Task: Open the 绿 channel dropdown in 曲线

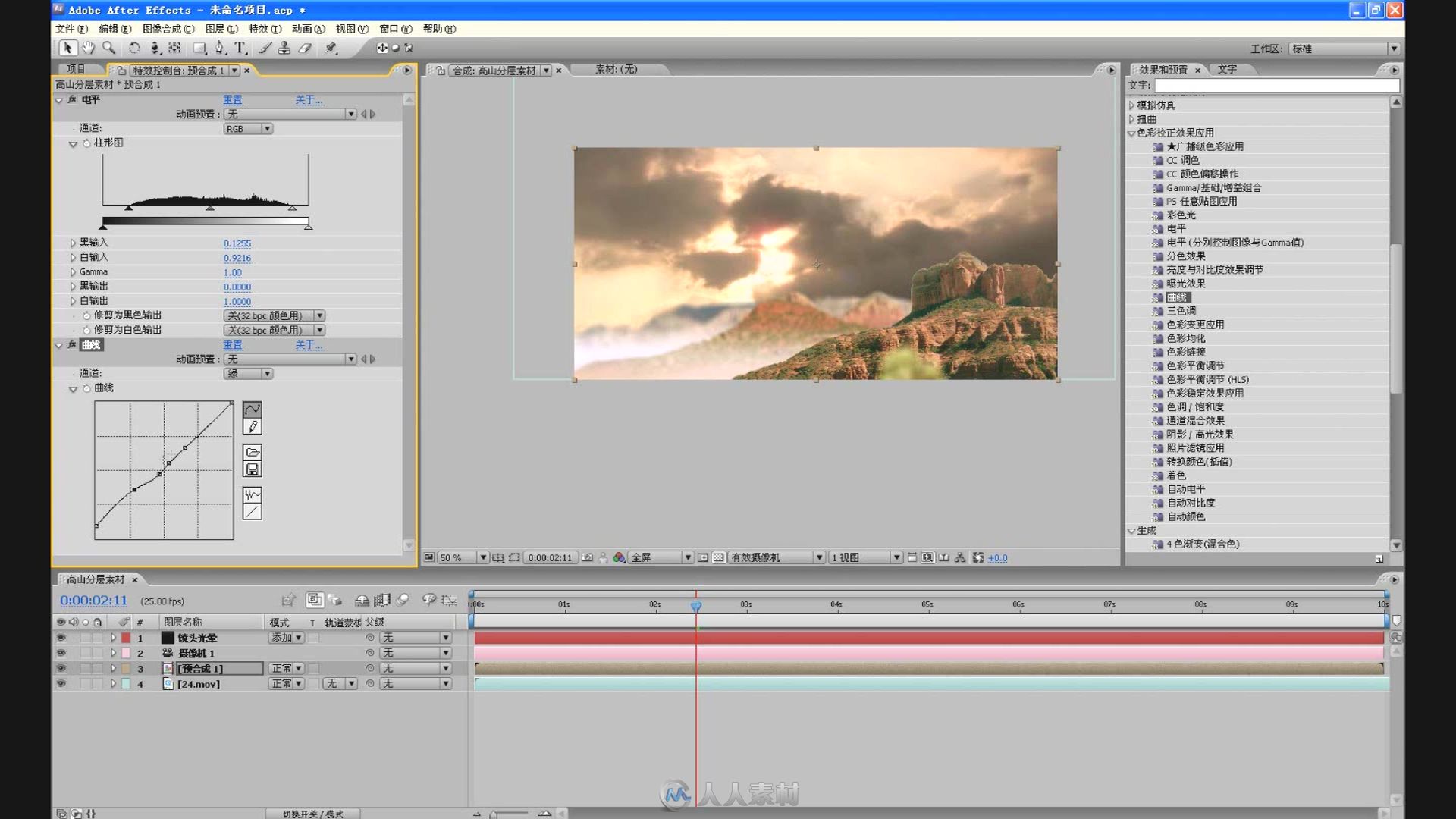Action: pyautogui.click(x=248, y=374)
